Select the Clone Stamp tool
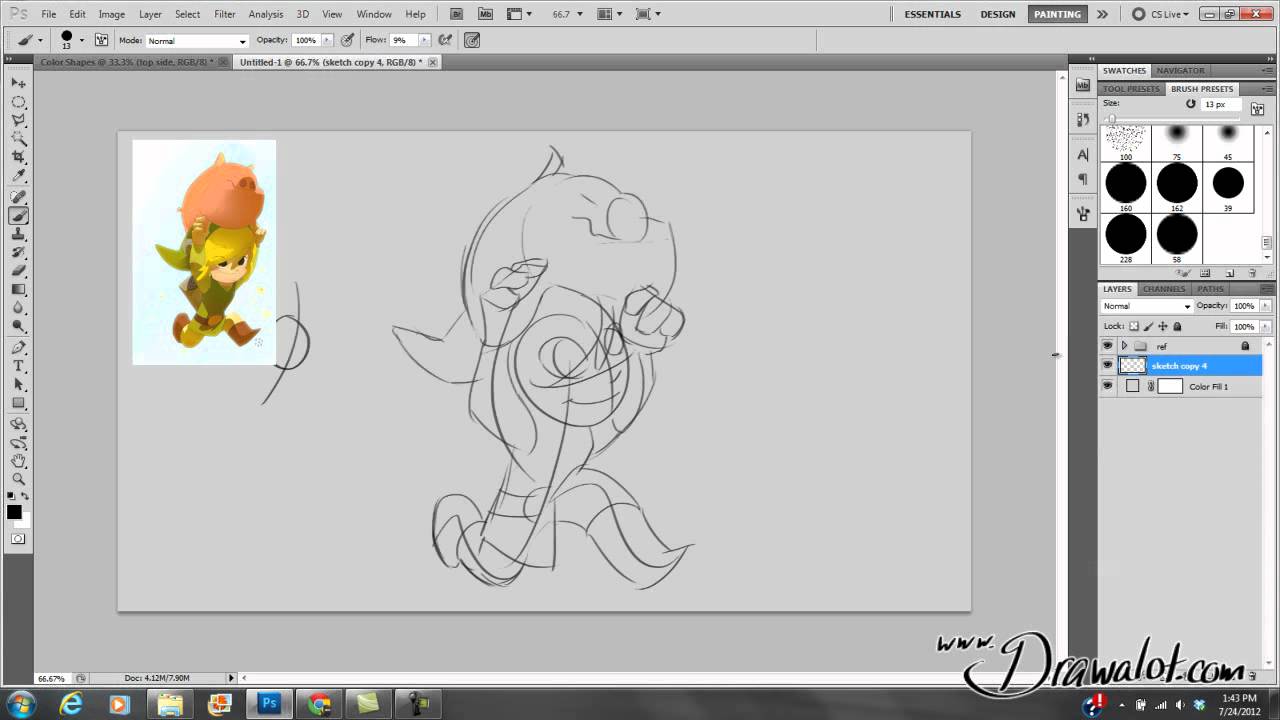The image size is (1280, 720). (18, 234)
